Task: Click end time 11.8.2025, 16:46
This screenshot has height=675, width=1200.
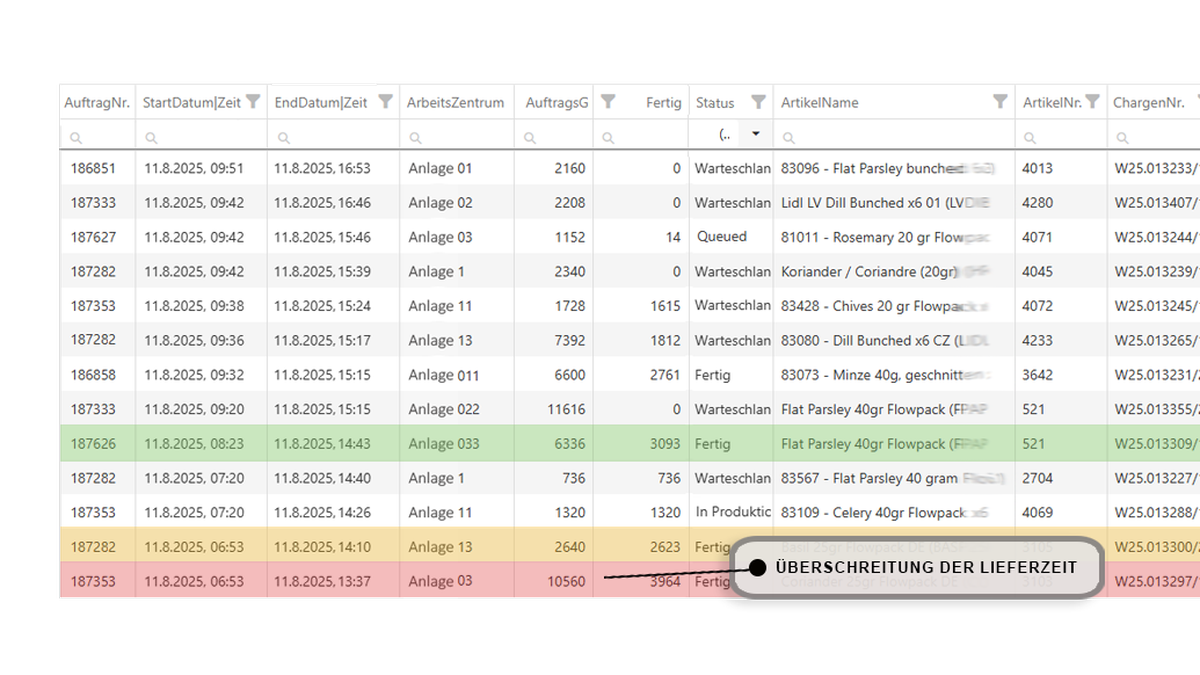Action: pyautogui.click(x=323, y=203)
